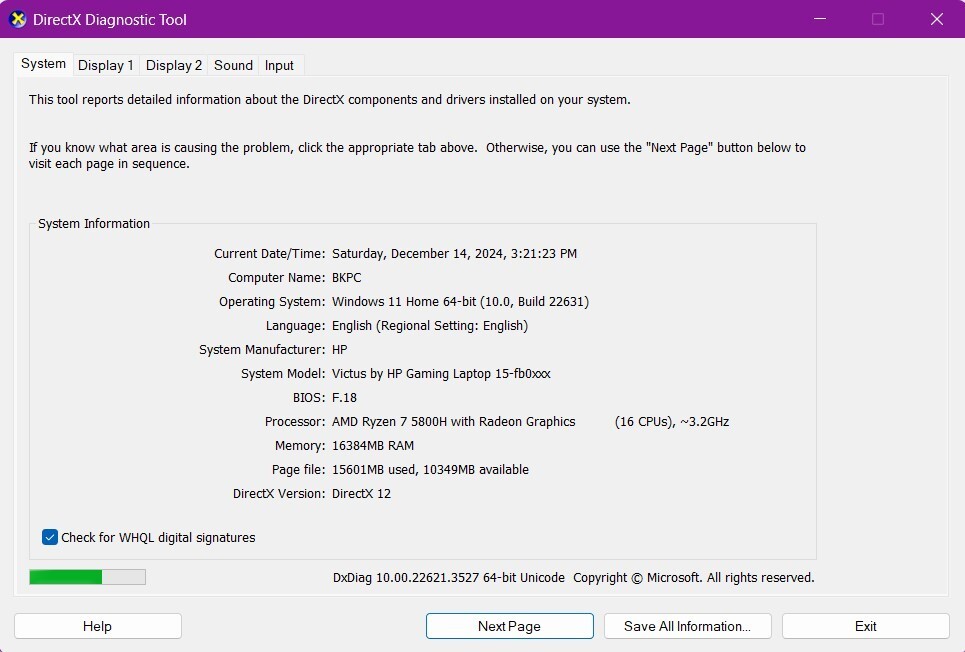Click the System Information group label
The width and height of the screenshot is (965, 652).
pyautogui.click(x=94, y=223)
